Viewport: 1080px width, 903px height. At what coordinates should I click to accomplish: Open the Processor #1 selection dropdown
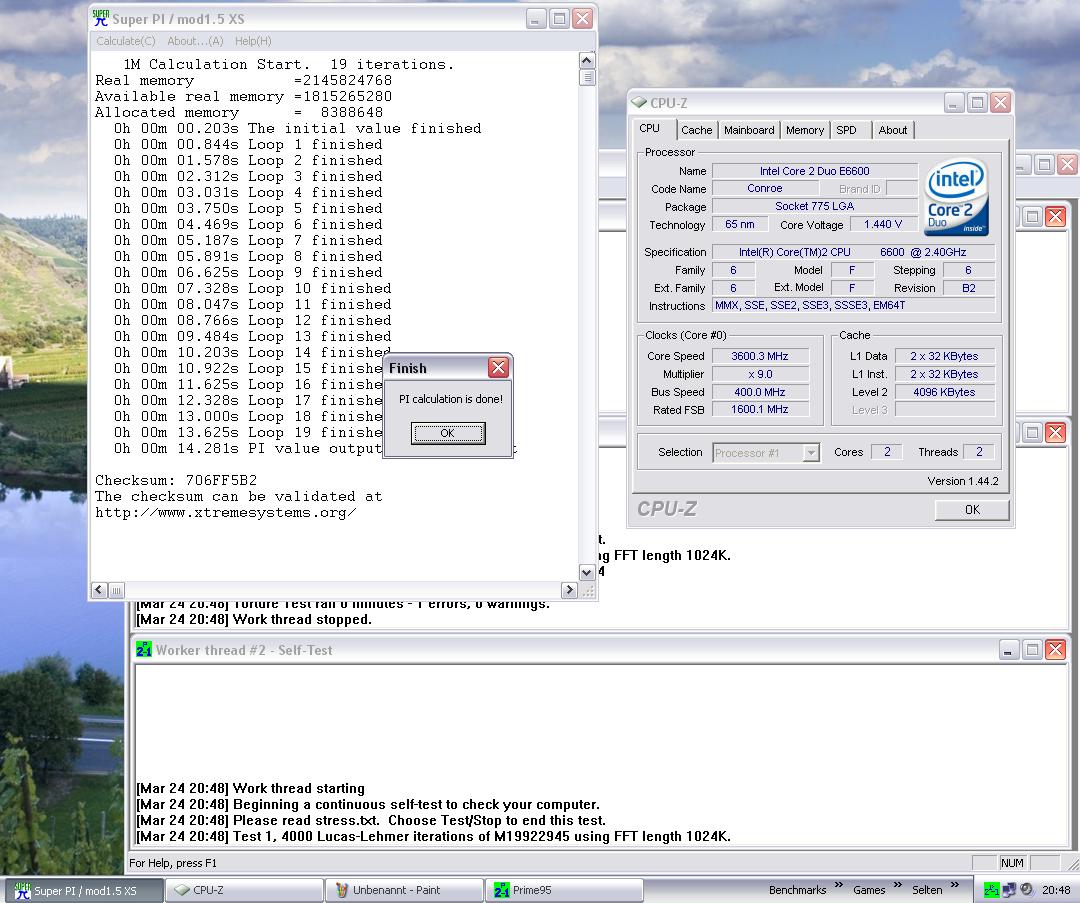tap(811, 453)
